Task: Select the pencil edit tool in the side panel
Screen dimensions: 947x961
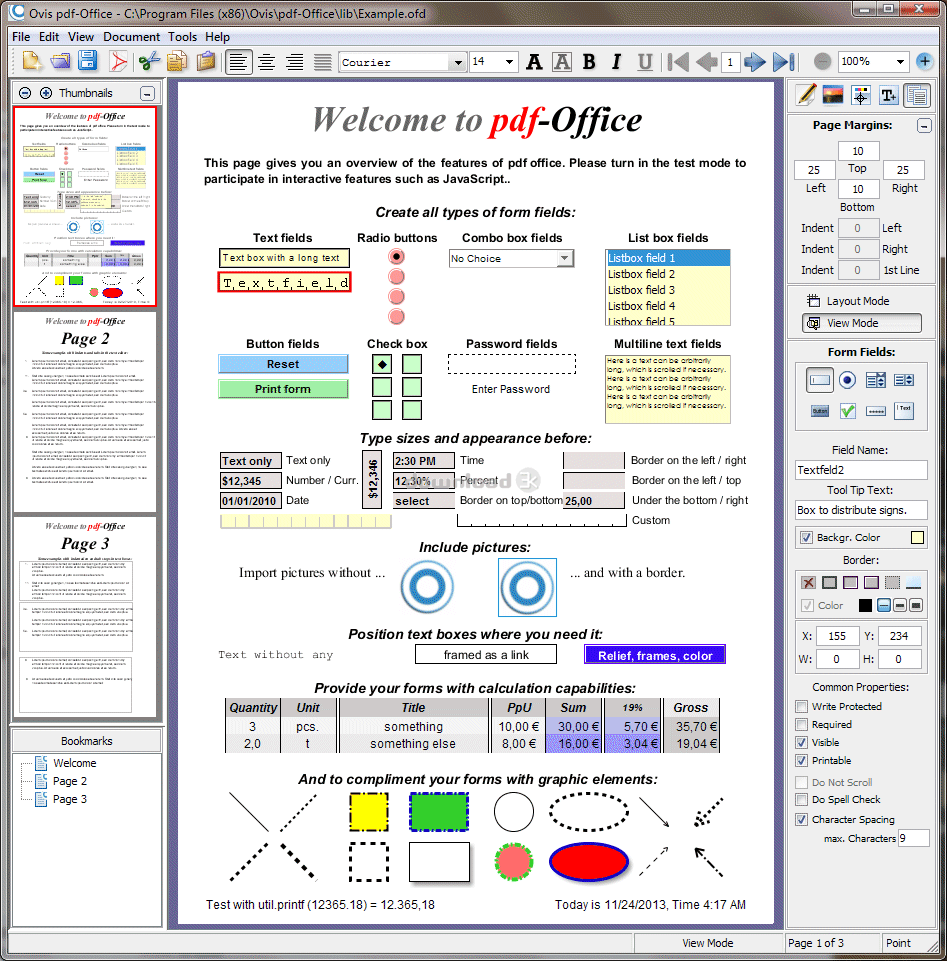Action: tap(805, 95)
